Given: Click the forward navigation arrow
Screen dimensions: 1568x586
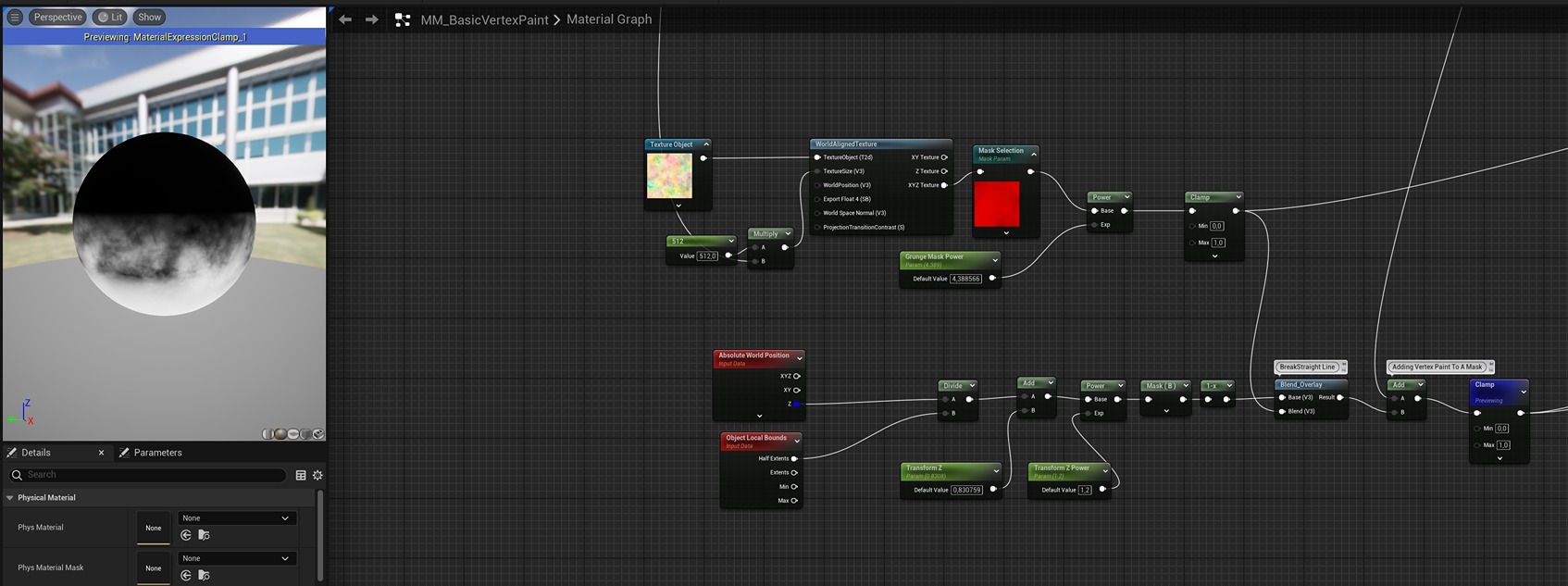Looking at the screenshot, I should [x=372, y=19].
